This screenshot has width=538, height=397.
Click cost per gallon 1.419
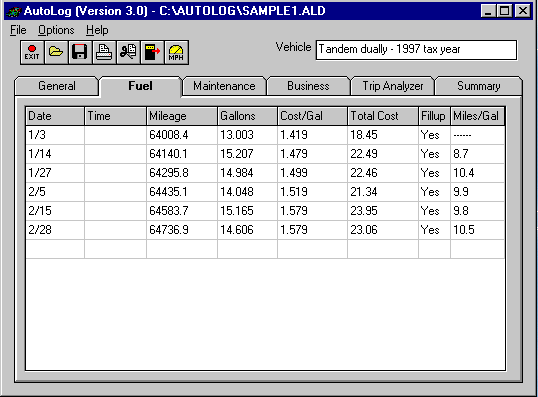312,135
